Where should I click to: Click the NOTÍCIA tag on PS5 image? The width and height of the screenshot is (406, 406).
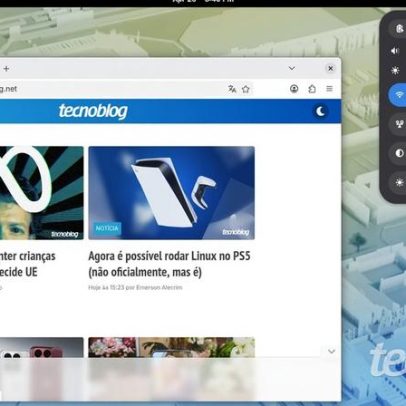[x=107, y=228]
